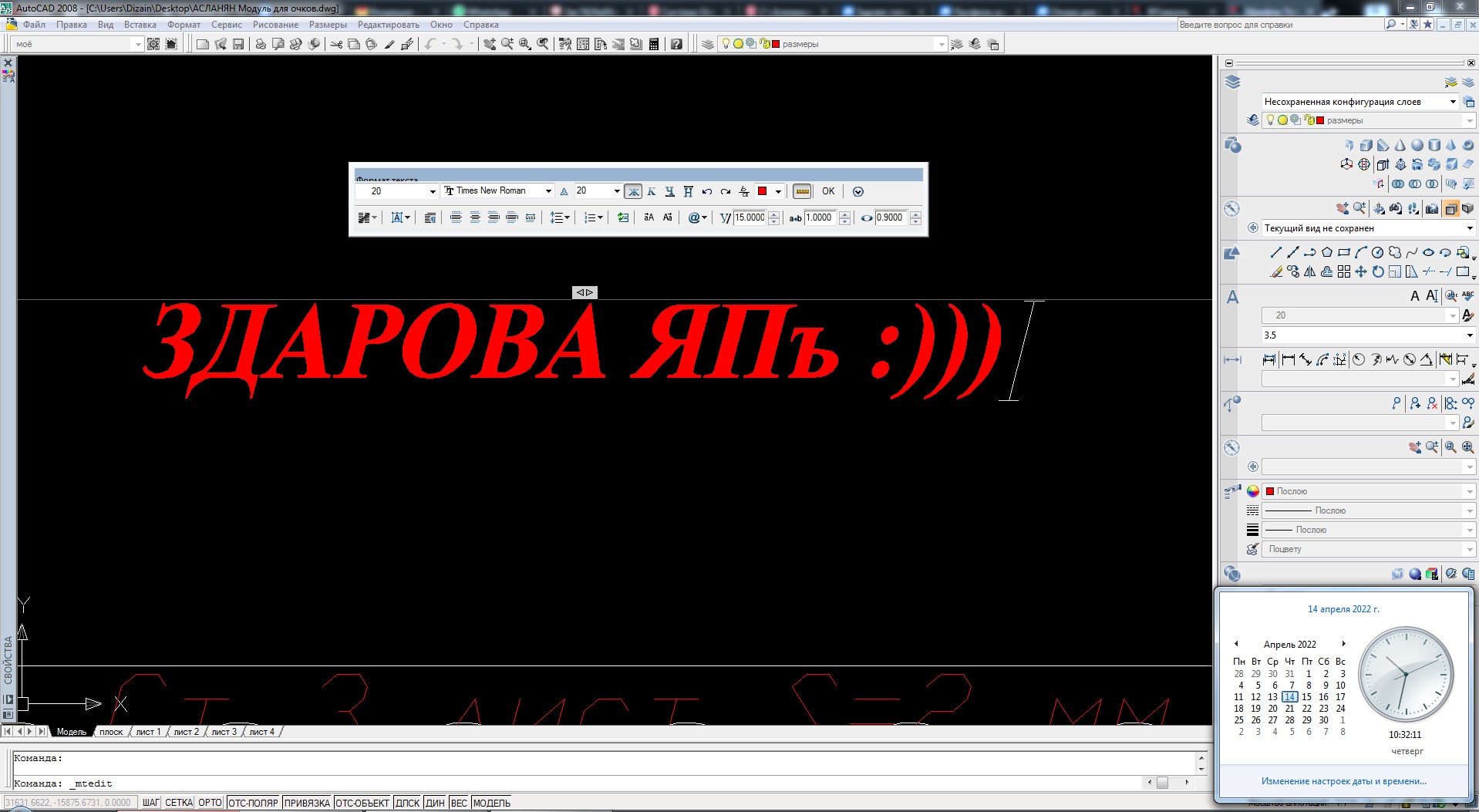Click the Match Properties brush icon
1479x812 pixels.
coord(389,44)
